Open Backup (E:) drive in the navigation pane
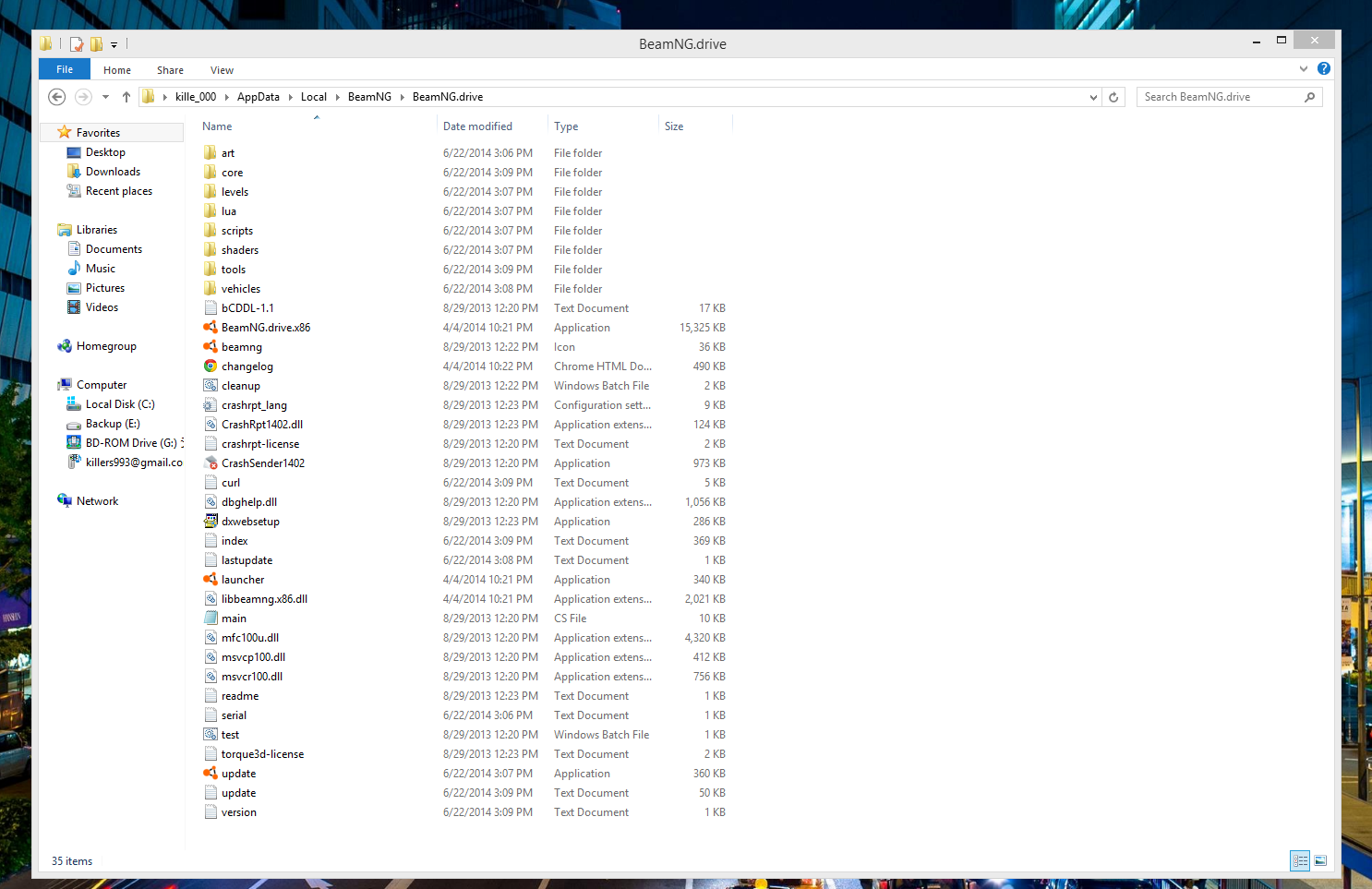 tap(113, 424)
